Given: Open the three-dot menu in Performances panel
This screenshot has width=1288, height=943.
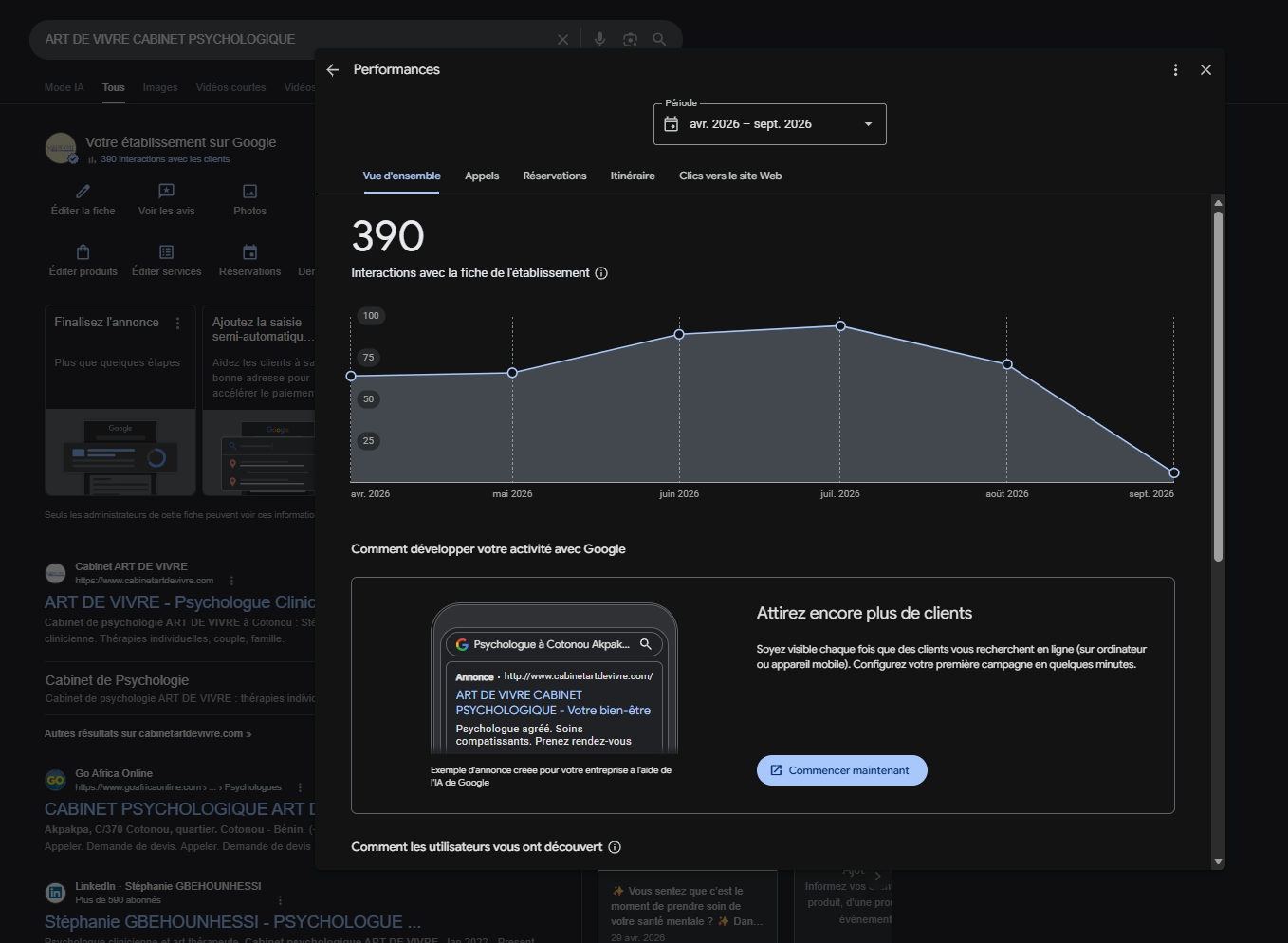Looking at the screenshot, I should [1175, 70].
